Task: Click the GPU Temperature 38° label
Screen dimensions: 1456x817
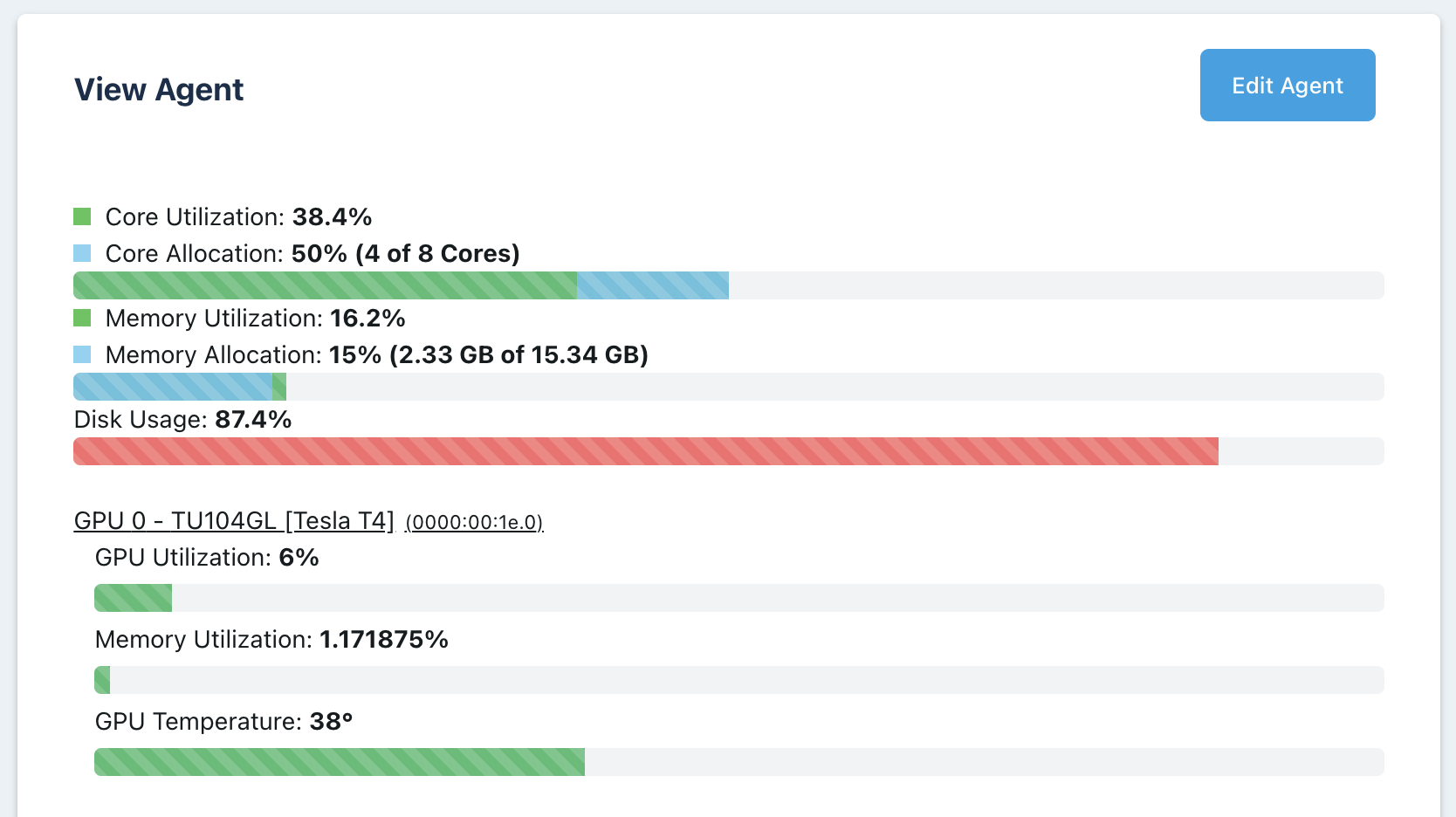Action: click(x=223, y=721)
